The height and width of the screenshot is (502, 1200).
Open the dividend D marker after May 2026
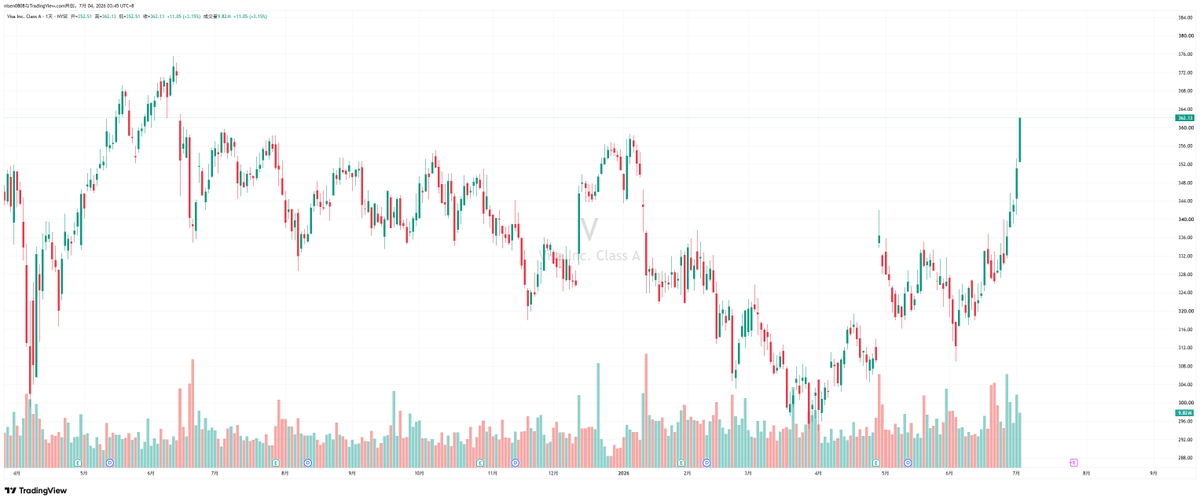click(908, 463)
